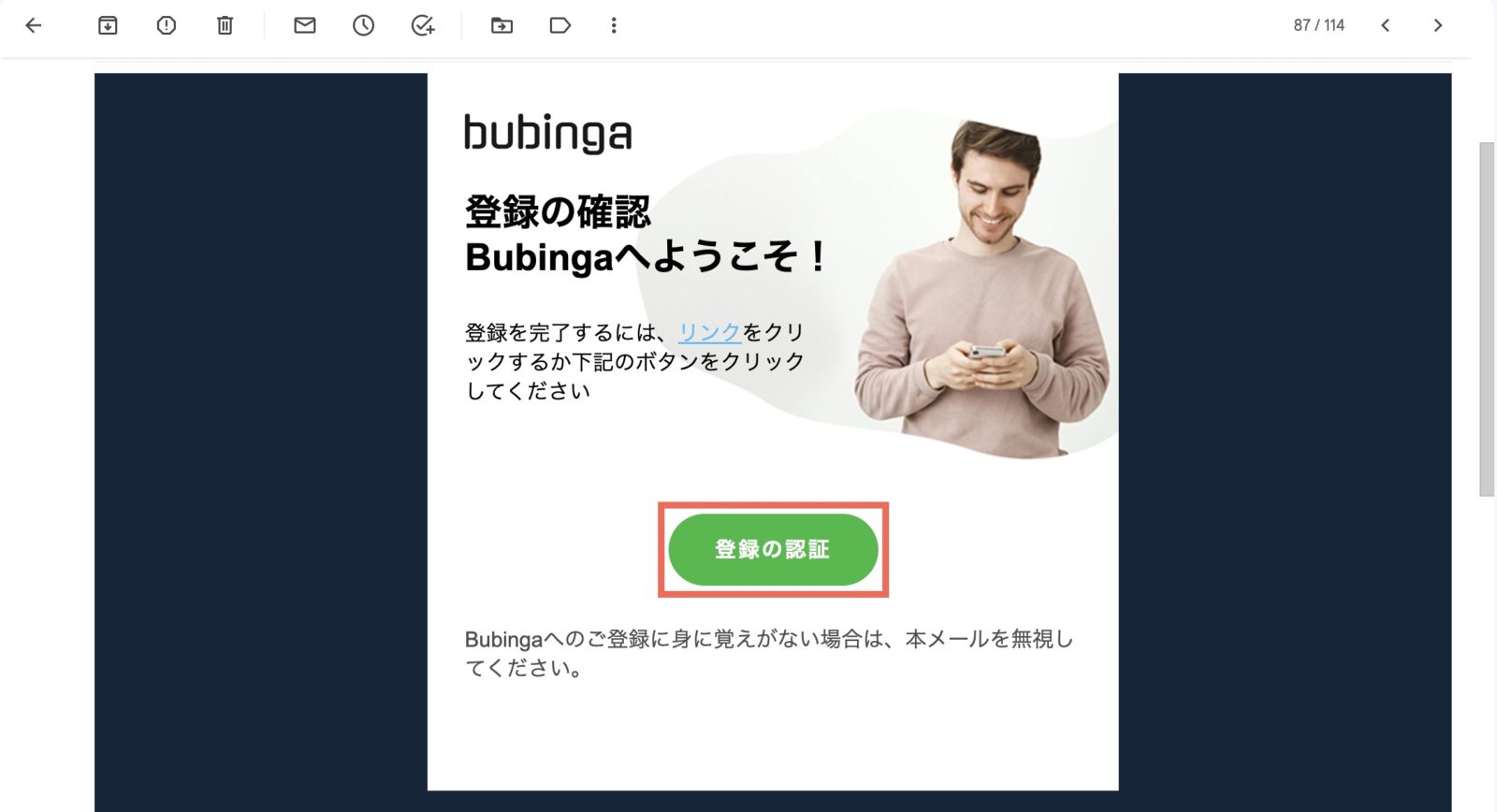Viewport: 1497px width, 812px height.
Task: Click the Bubingaへのご登録 notice paragraph
Action: (x=769, y=653)
